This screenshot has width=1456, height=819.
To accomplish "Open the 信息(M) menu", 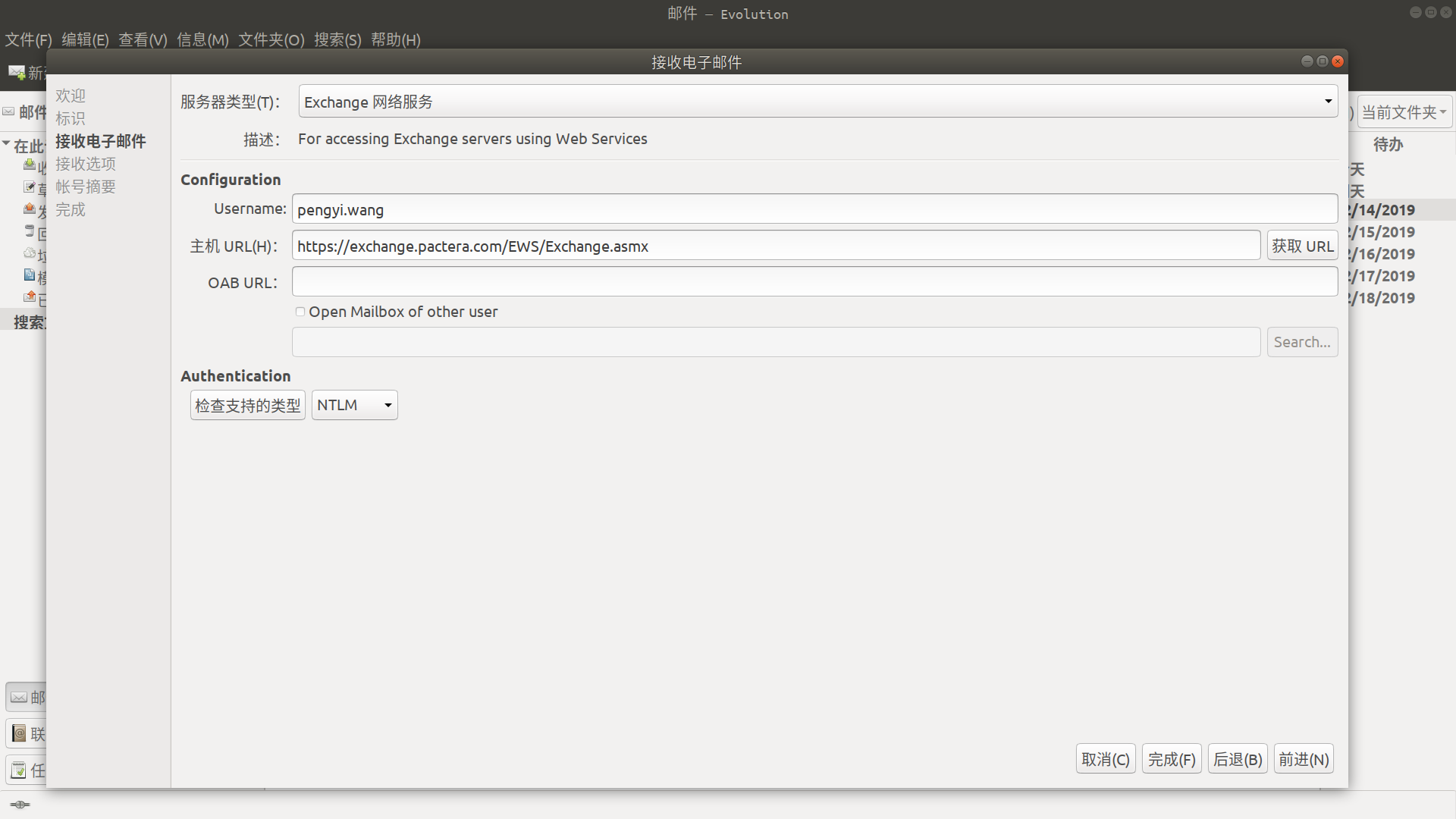I will click(202, 39).
